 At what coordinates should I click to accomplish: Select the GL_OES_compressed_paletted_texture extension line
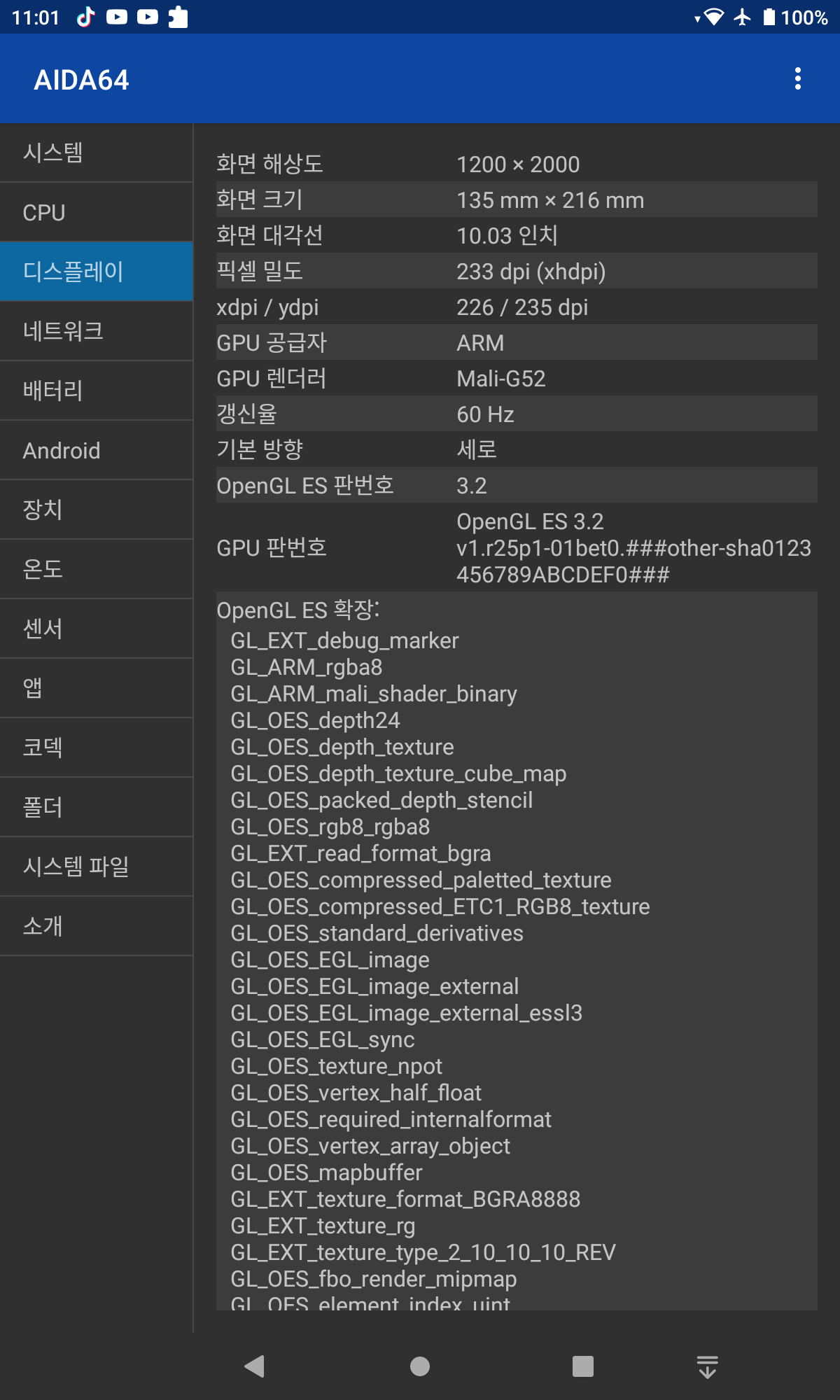tap(421, 880)
